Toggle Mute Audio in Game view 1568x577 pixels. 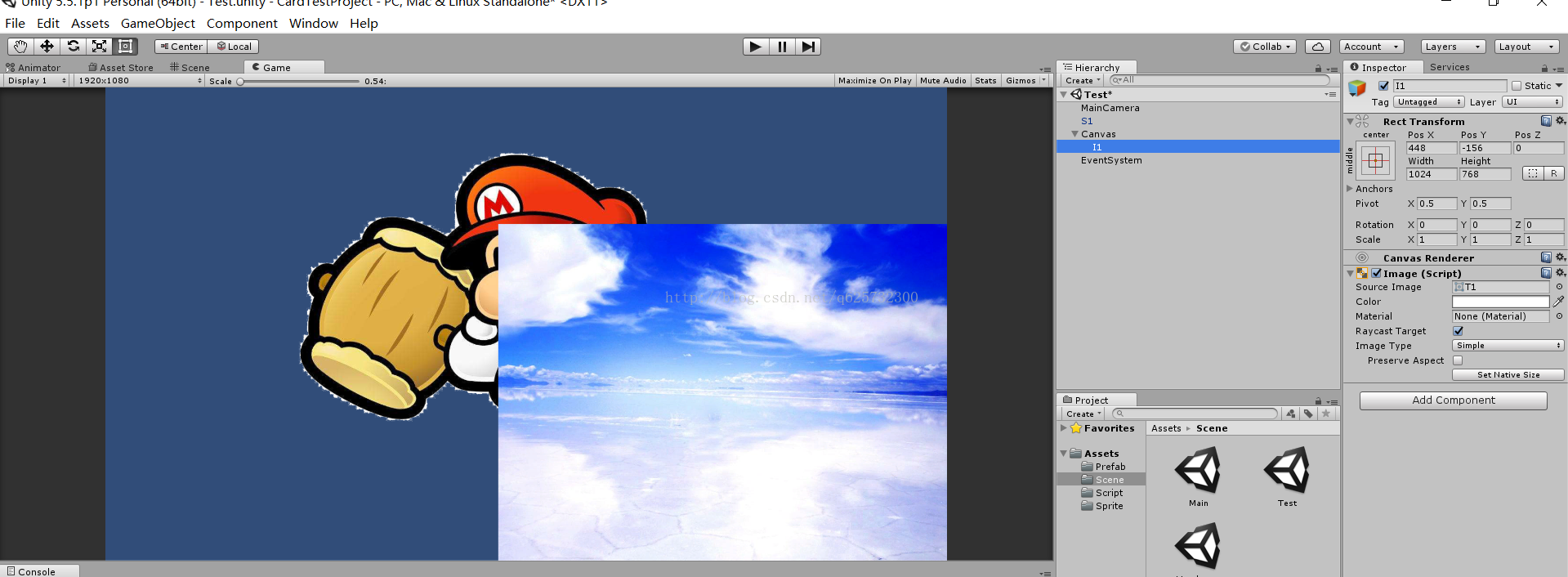point(943,81)
